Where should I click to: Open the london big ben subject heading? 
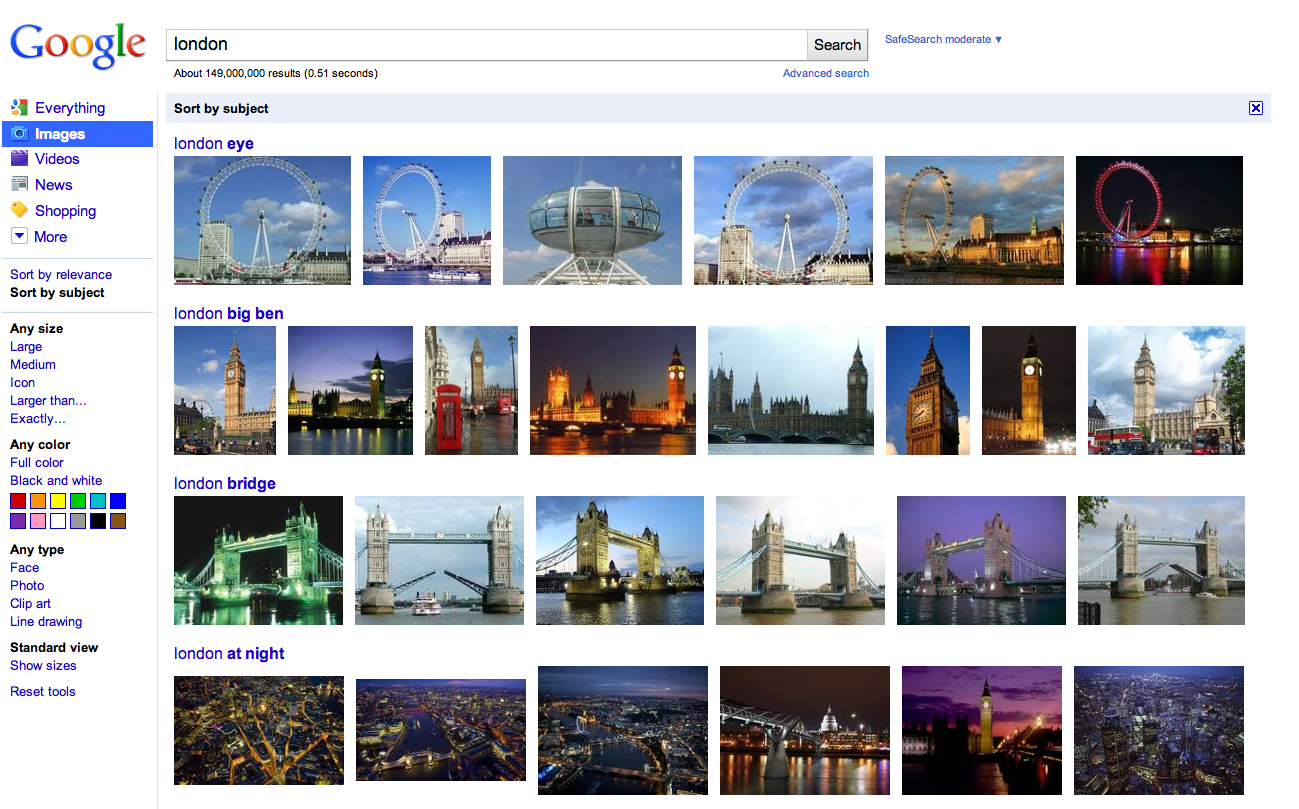point(229,314)
